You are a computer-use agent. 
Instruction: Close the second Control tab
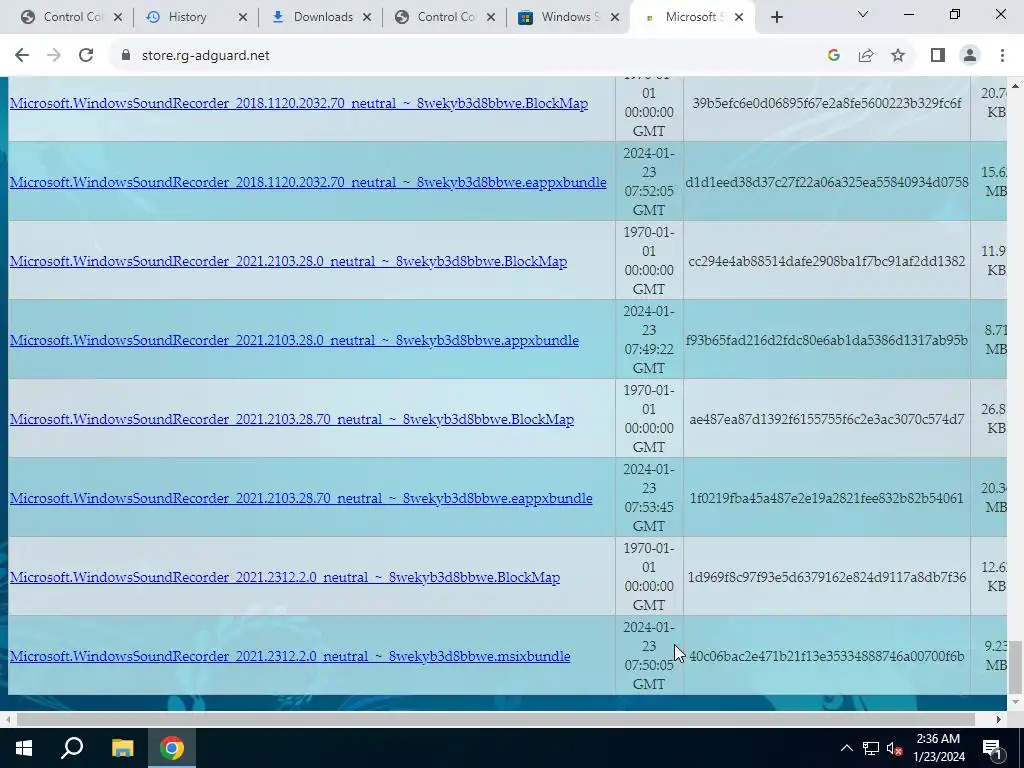[x=491, y=18]
